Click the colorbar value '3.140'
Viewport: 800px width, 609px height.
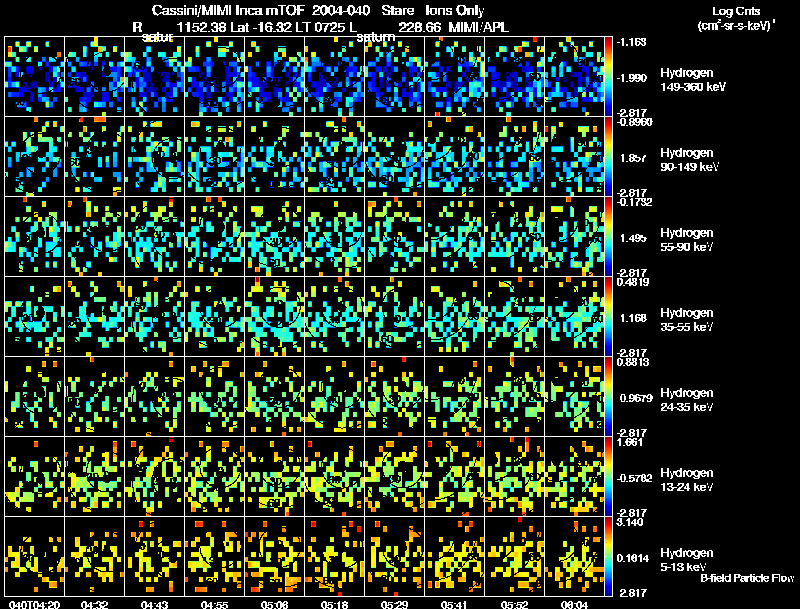[x=630, y=522]
